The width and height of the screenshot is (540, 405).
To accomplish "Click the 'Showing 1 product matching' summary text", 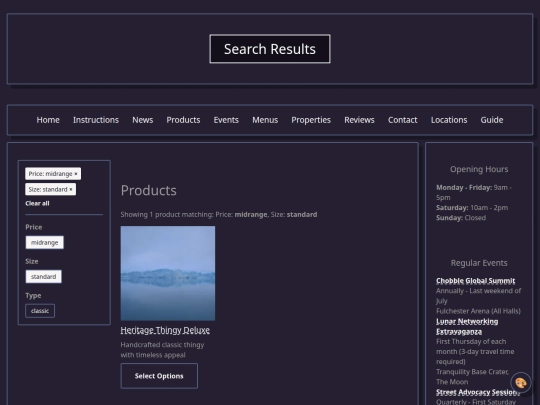I will [x=219, y=215].
